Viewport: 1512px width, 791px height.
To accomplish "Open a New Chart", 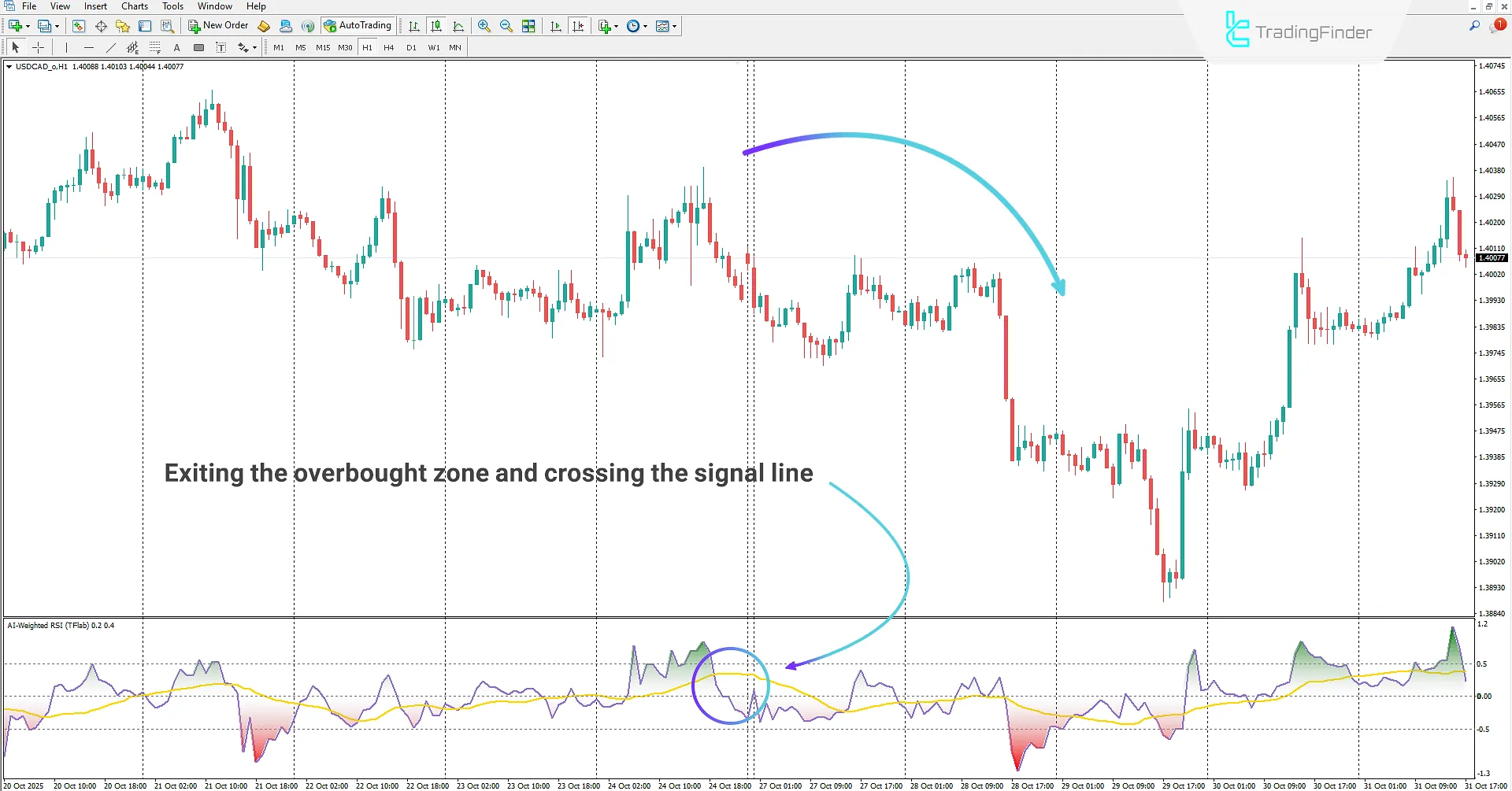I will (13, 25).
